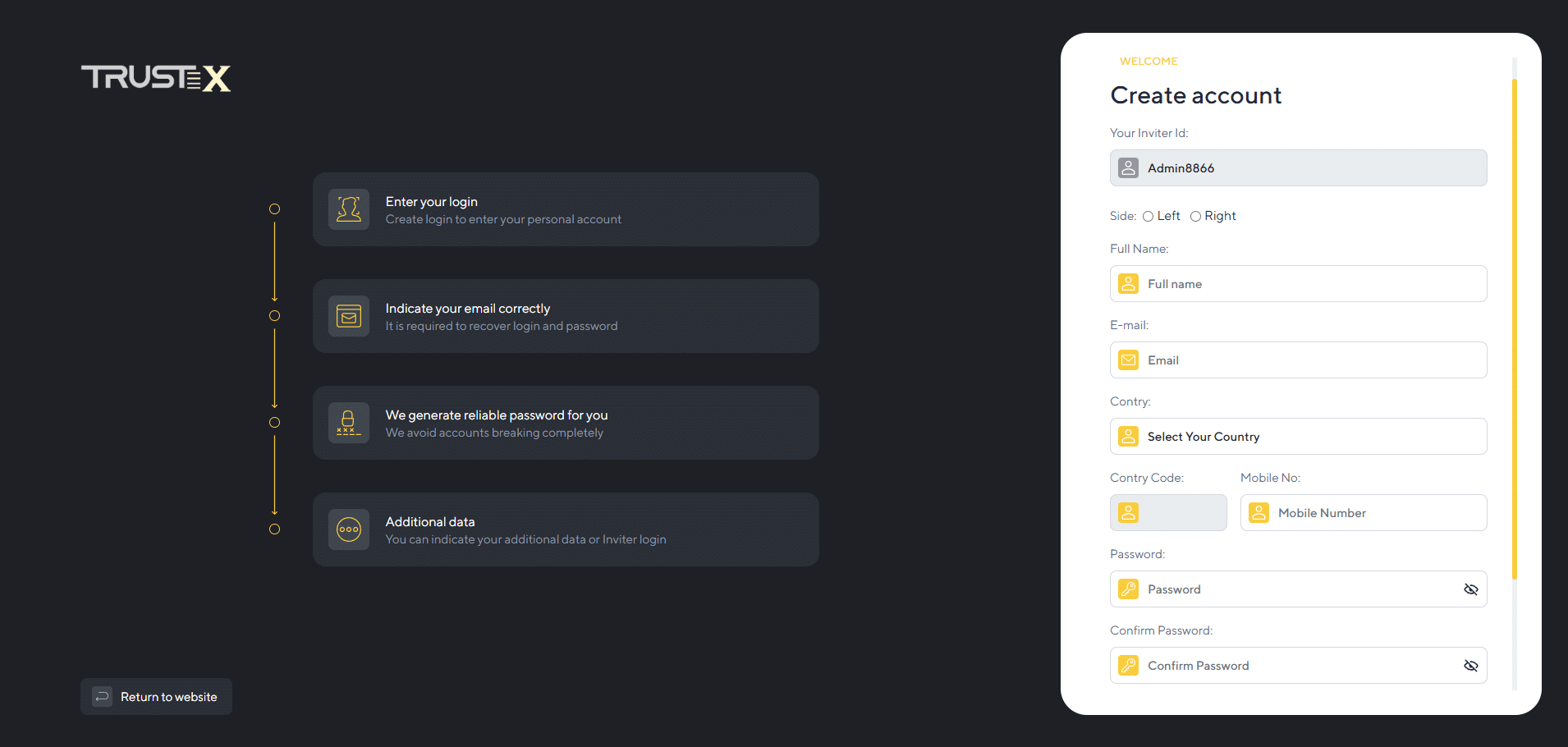Toggle Confirm Password visibility eye

click(x=1470, y=666)
